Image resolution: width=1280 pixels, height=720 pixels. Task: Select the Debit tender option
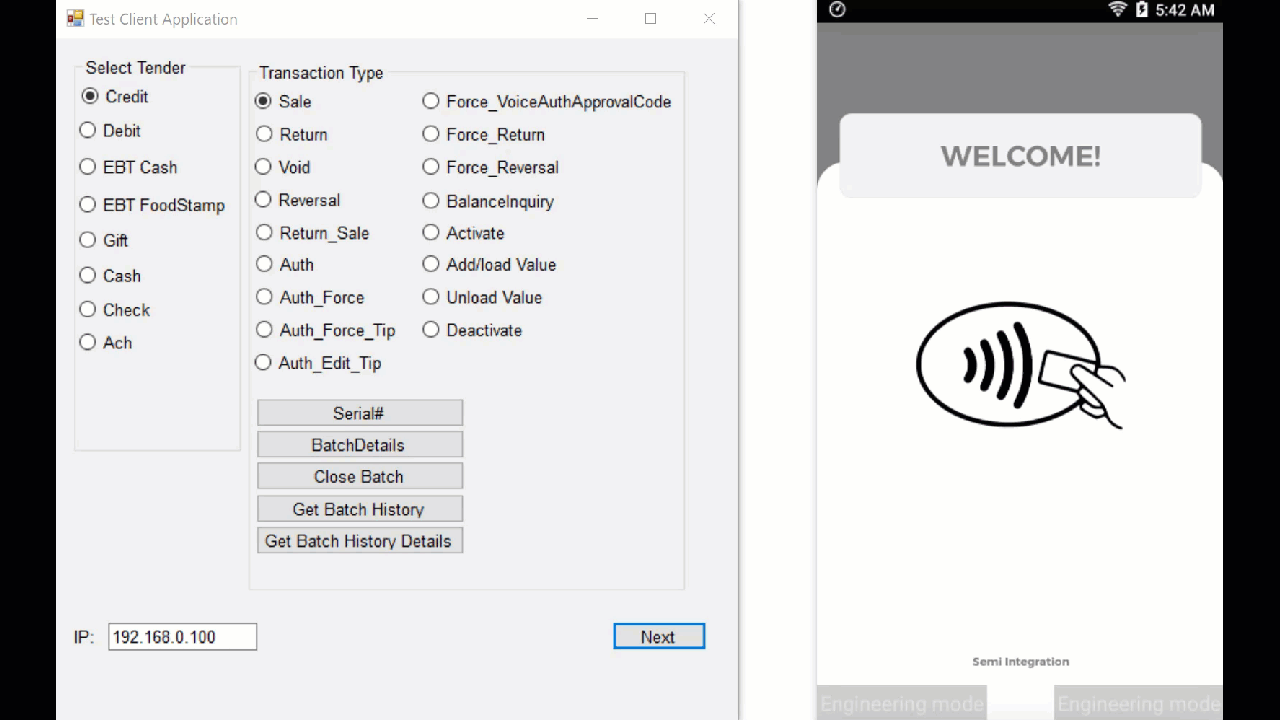[x=88, y=131]
